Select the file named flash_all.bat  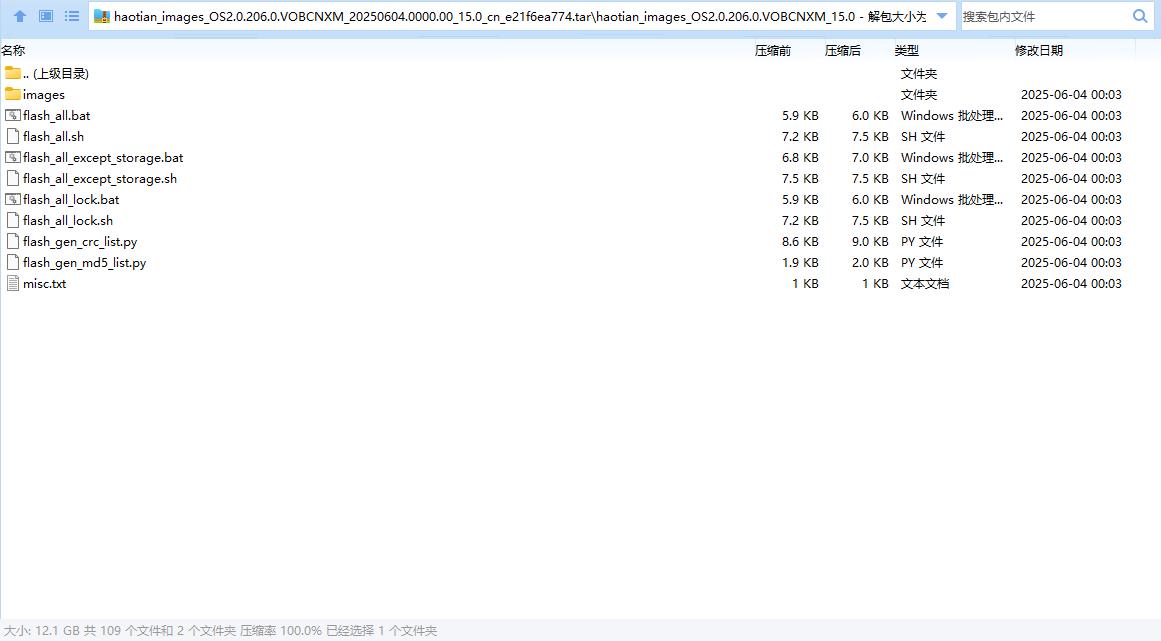pyautogui.click(x=56, y=115)
